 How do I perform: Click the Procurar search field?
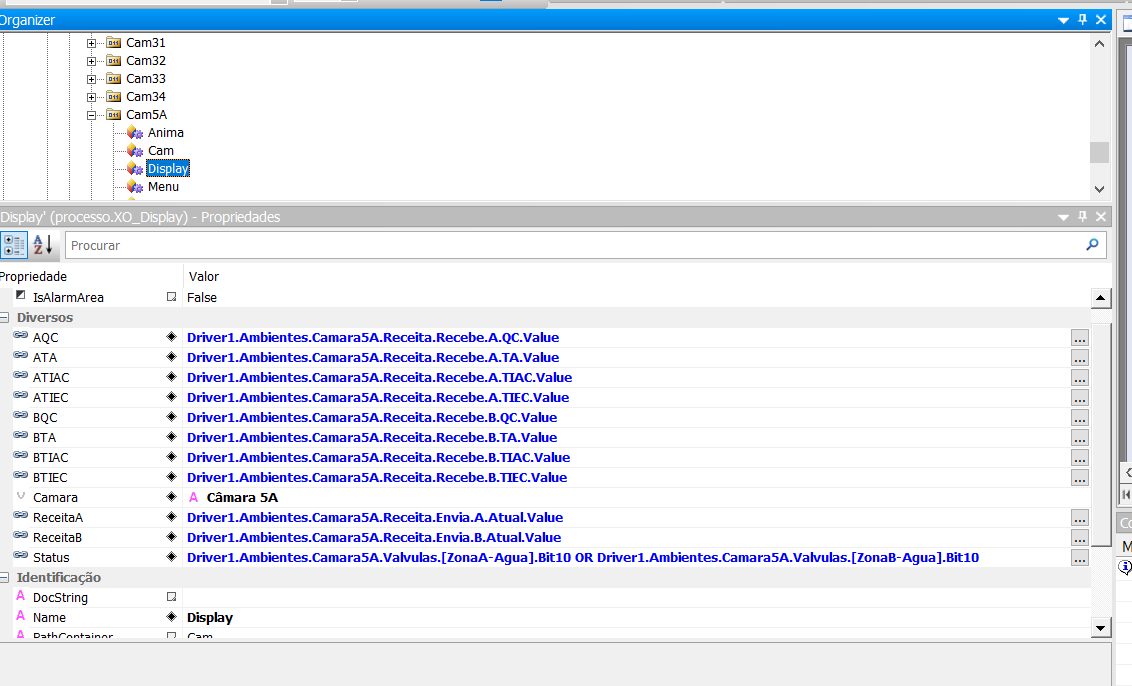coord(570,245)
